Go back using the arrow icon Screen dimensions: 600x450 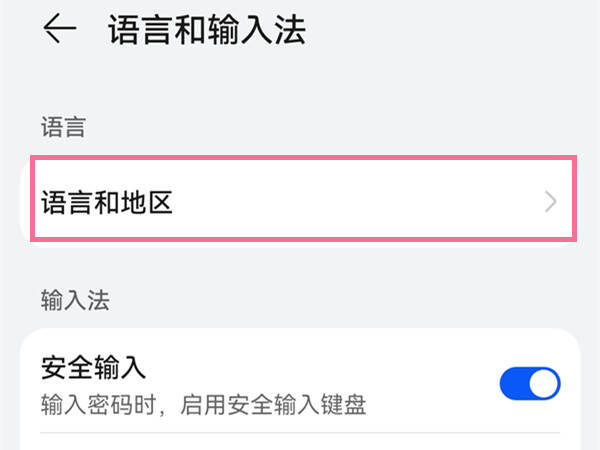pyautogui.click(x=60, y=28)
